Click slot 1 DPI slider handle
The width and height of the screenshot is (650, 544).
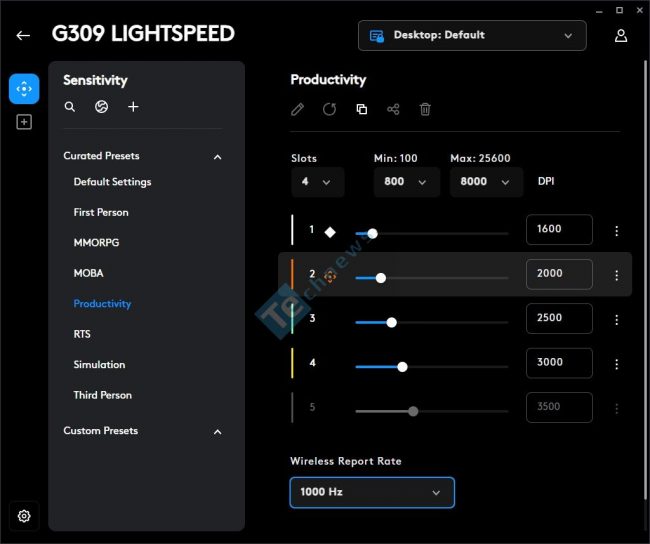[372, 233]
